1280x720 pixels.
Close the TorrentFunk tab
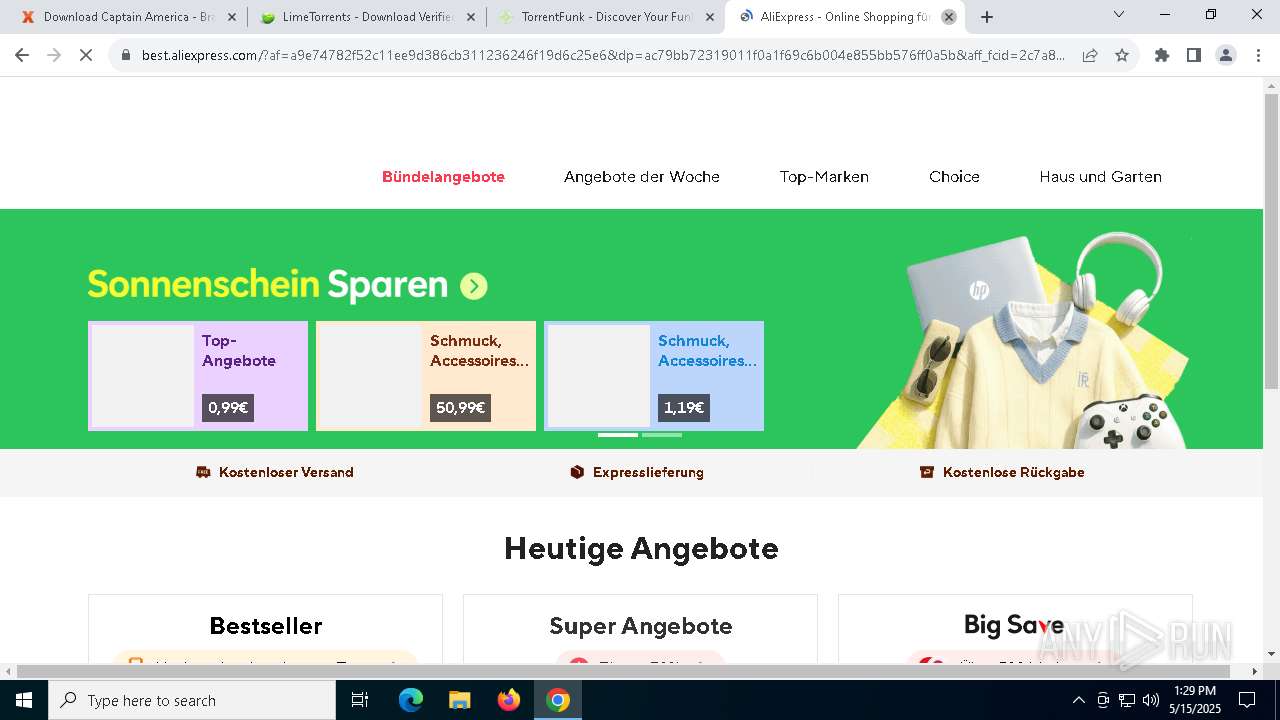(710, 17)
